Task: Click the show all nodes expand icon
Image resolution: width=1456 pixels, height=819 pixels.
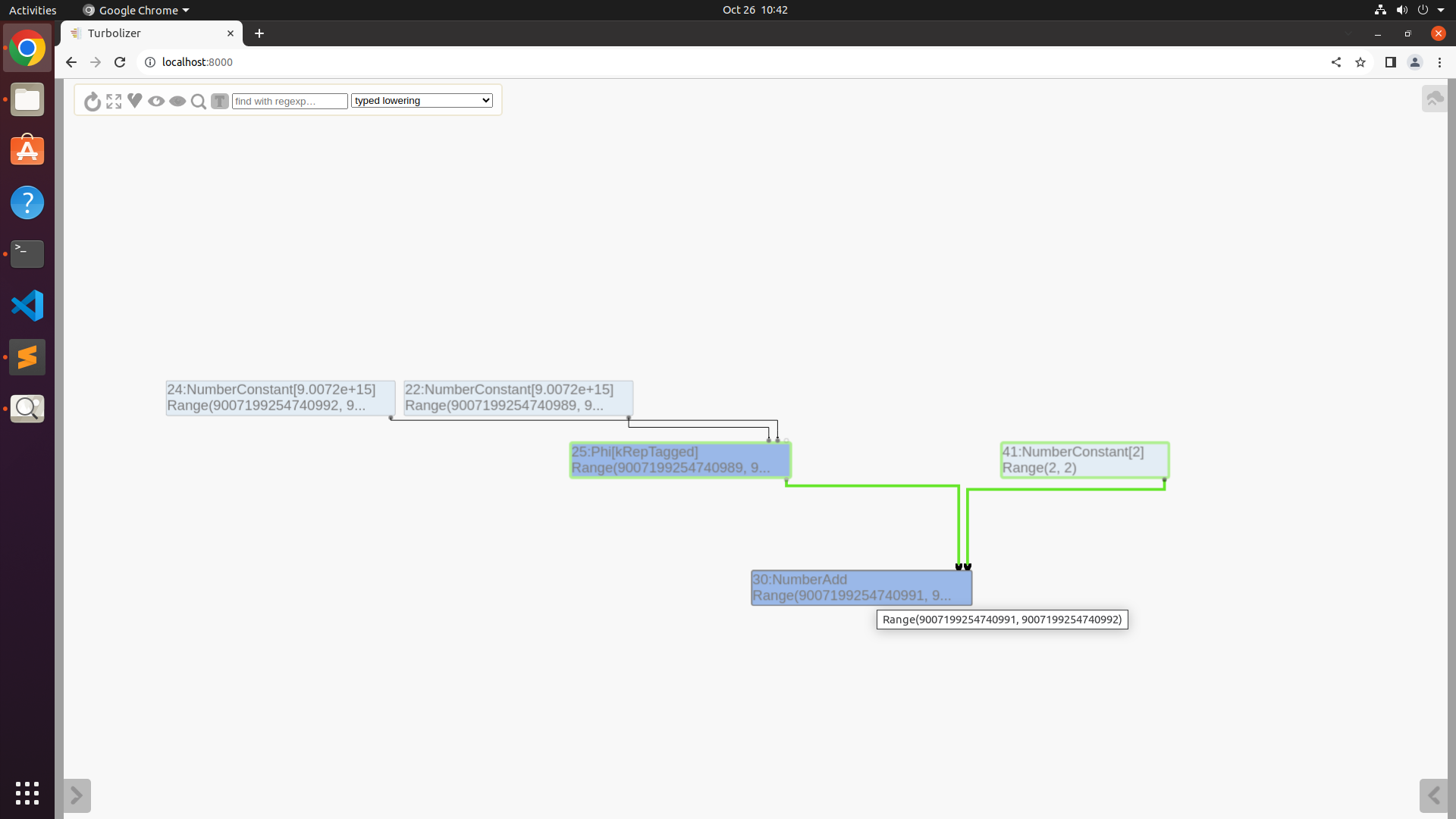Action: click(x=114, y=101)
